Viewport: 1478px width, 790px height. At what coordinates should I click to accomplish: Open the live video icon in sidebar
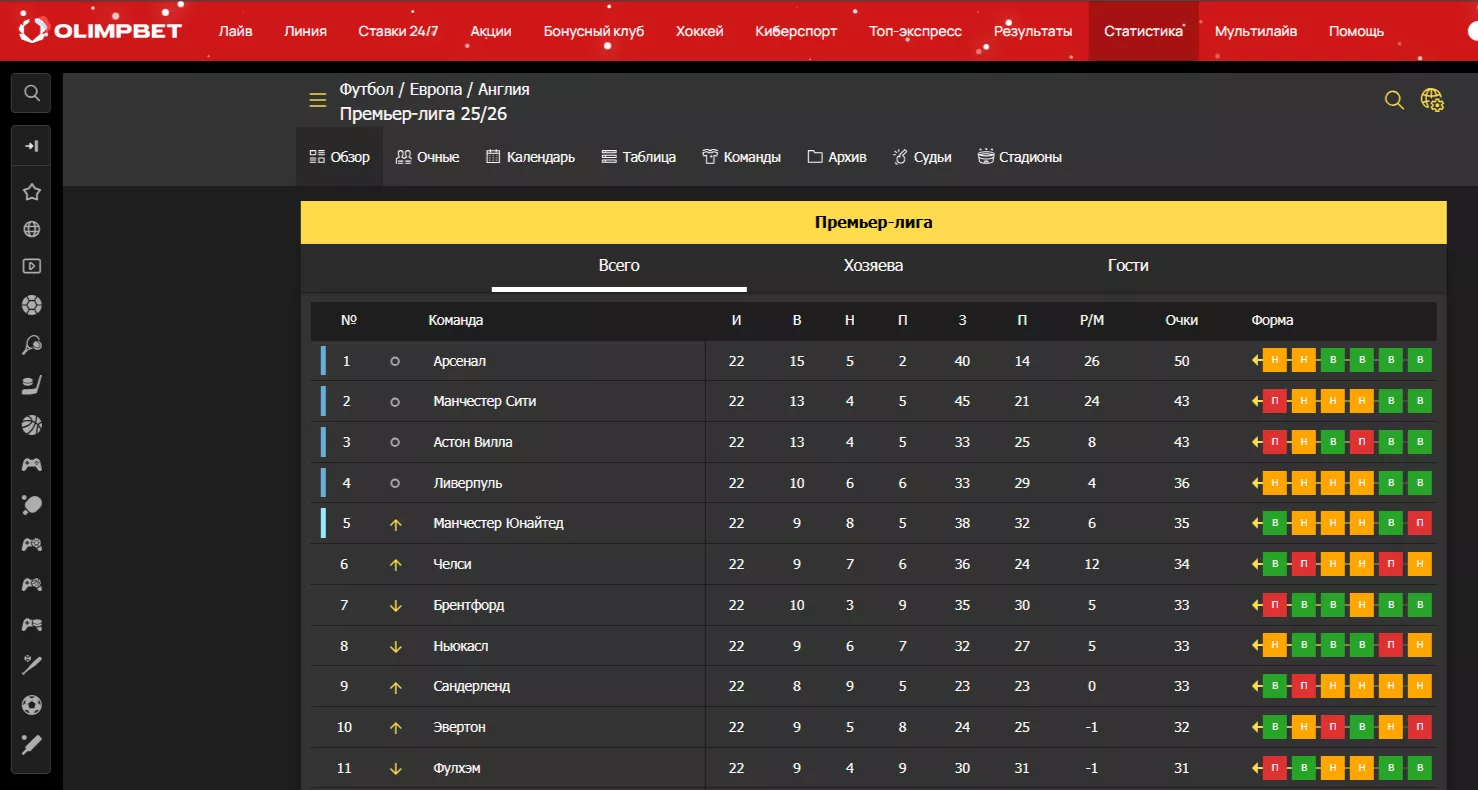click(32, 266)
